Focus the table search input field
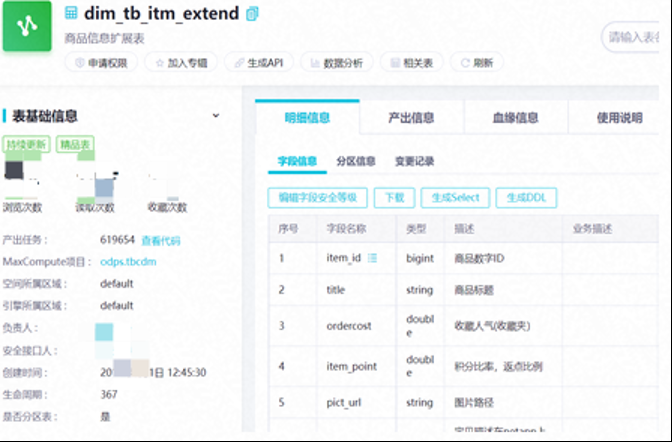Image resolution: width=672 pixels, height=442 pixels. (x=630, y=37)
